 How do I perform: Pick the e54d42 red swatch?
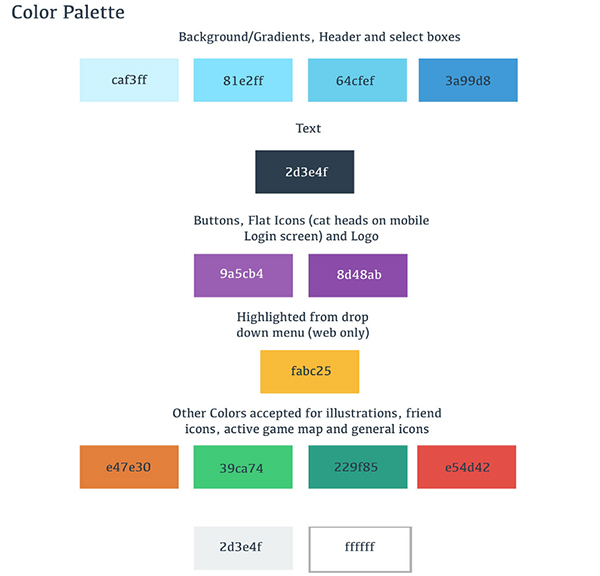[x=466, y=467]
